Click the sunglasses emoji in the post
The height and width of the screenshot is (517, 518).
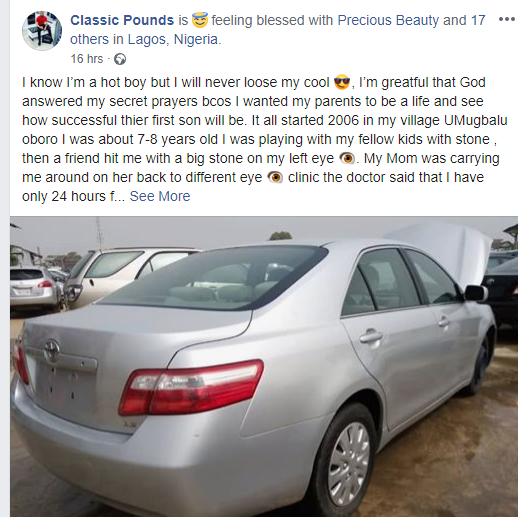tap(342, 82)
